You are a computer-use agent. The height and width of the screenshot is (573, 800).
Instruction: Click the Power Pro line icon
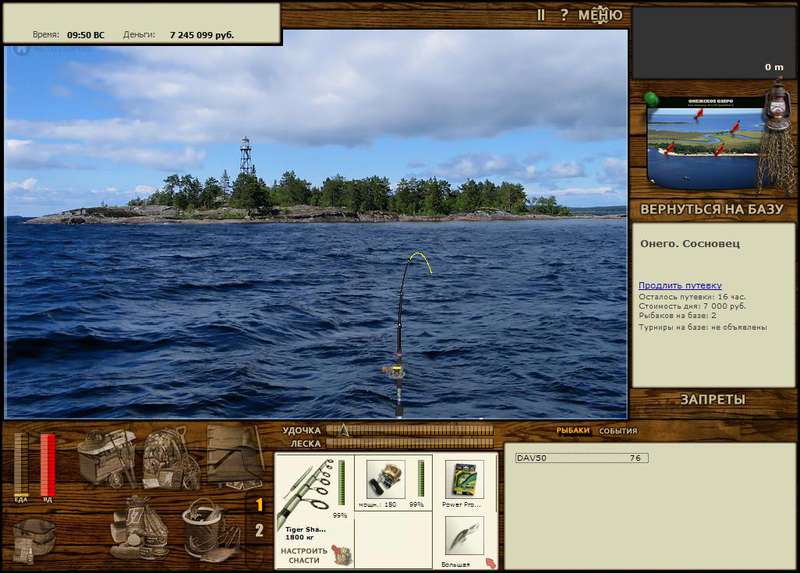click(464, 480)
